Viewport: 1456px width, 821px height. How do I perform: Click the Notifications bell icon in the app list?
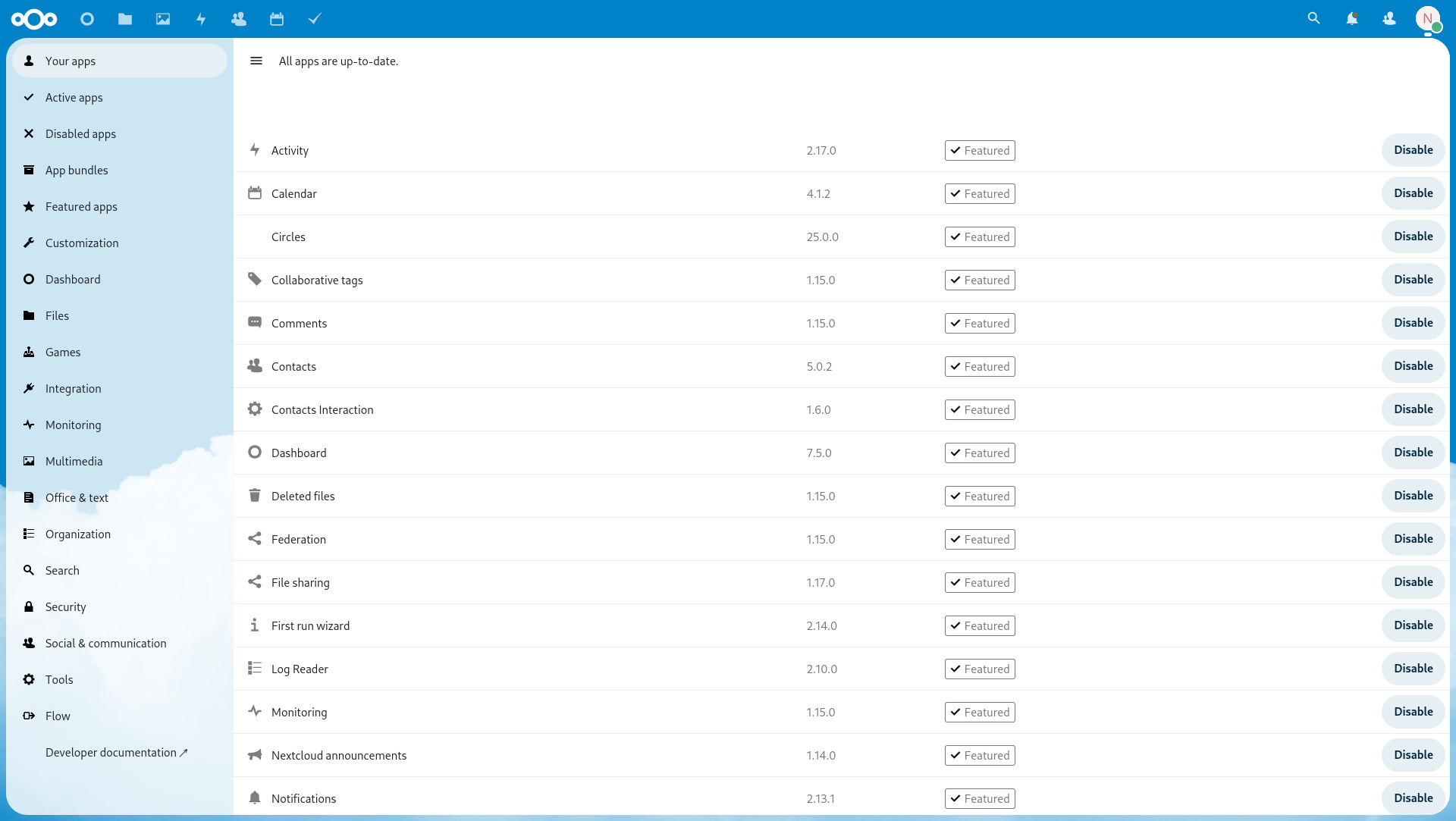click(255, 798)
